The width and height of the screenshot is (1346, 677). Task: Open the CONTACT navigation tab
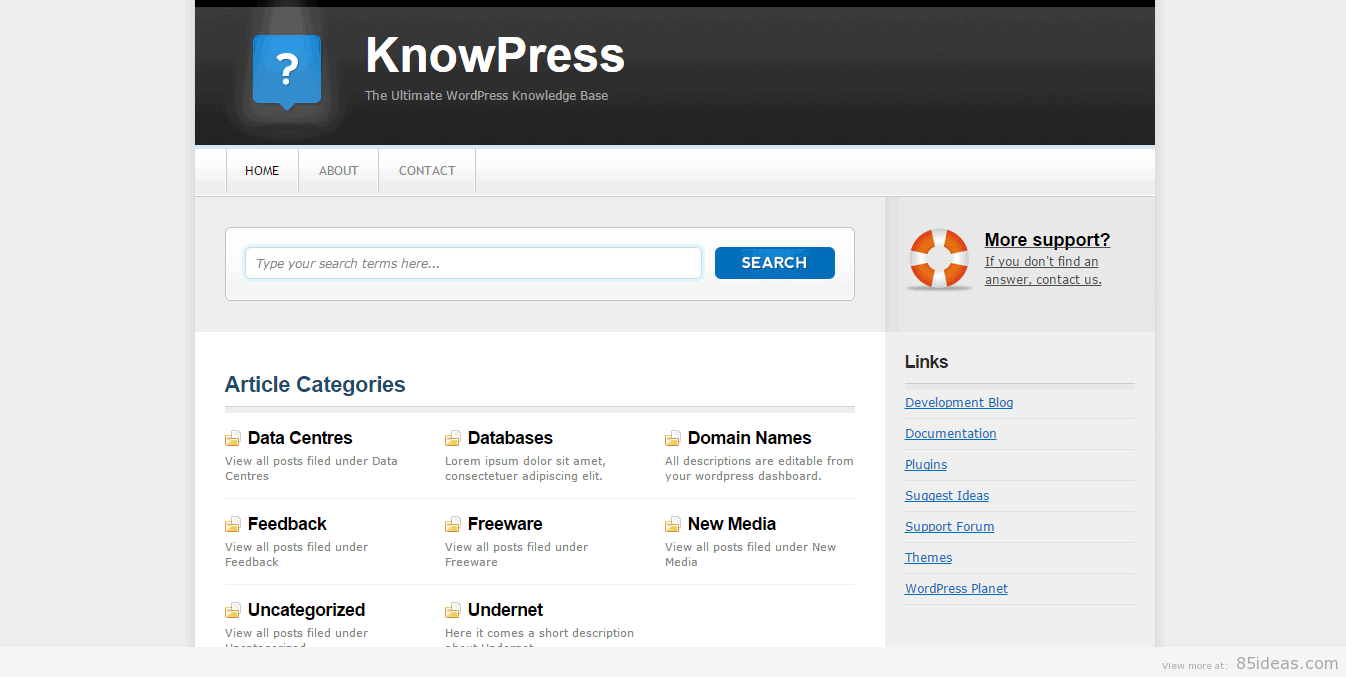427,171
